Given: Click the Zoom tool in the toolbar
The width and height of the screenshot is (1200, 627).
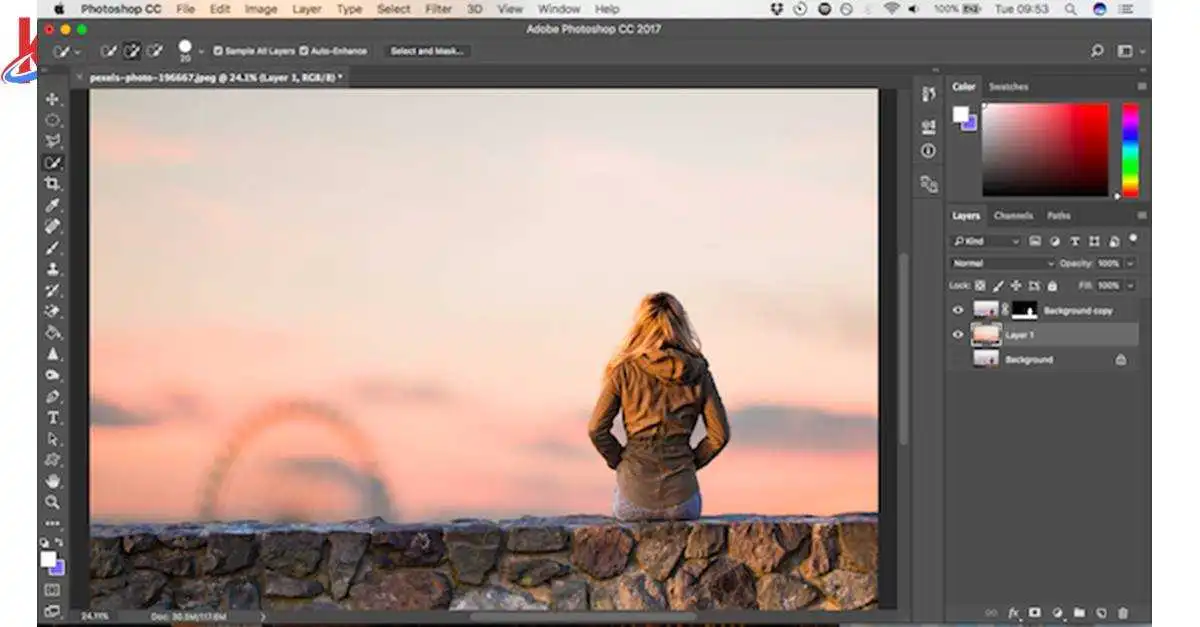Looking at the screenshot, I should pyautogui.click(x=53, y=502).
